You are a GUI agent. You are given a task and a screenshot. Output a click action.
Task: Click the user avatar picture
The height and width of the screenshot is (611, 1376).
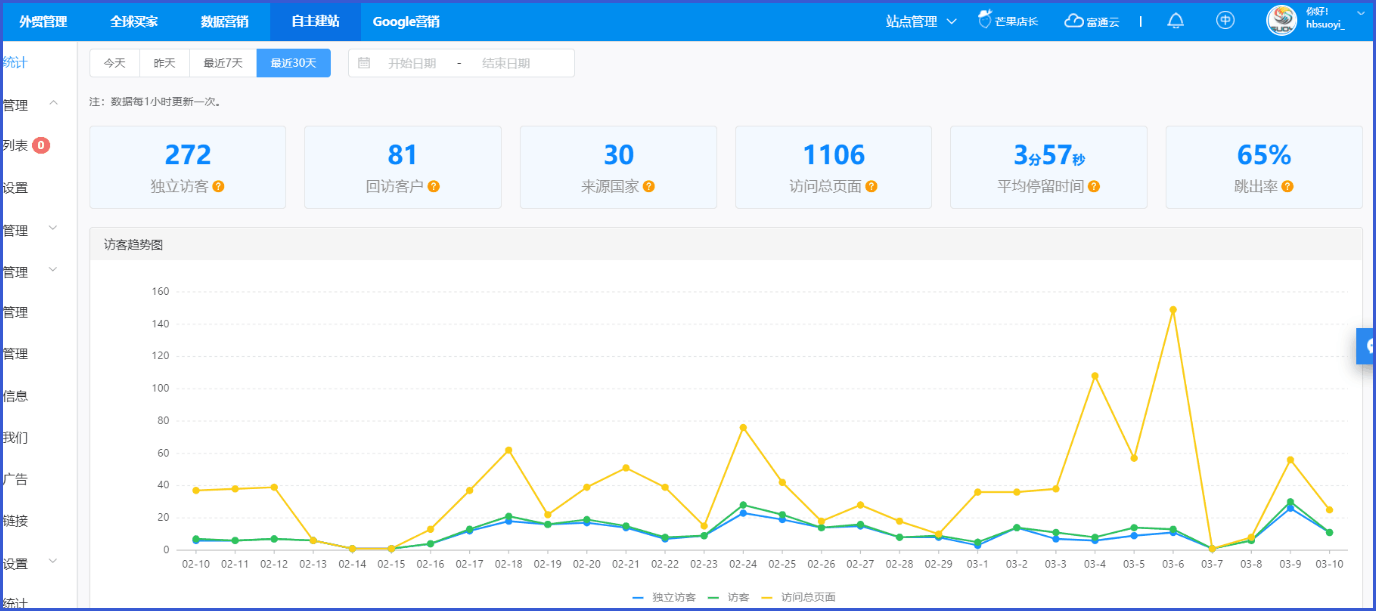[1282, 20]
